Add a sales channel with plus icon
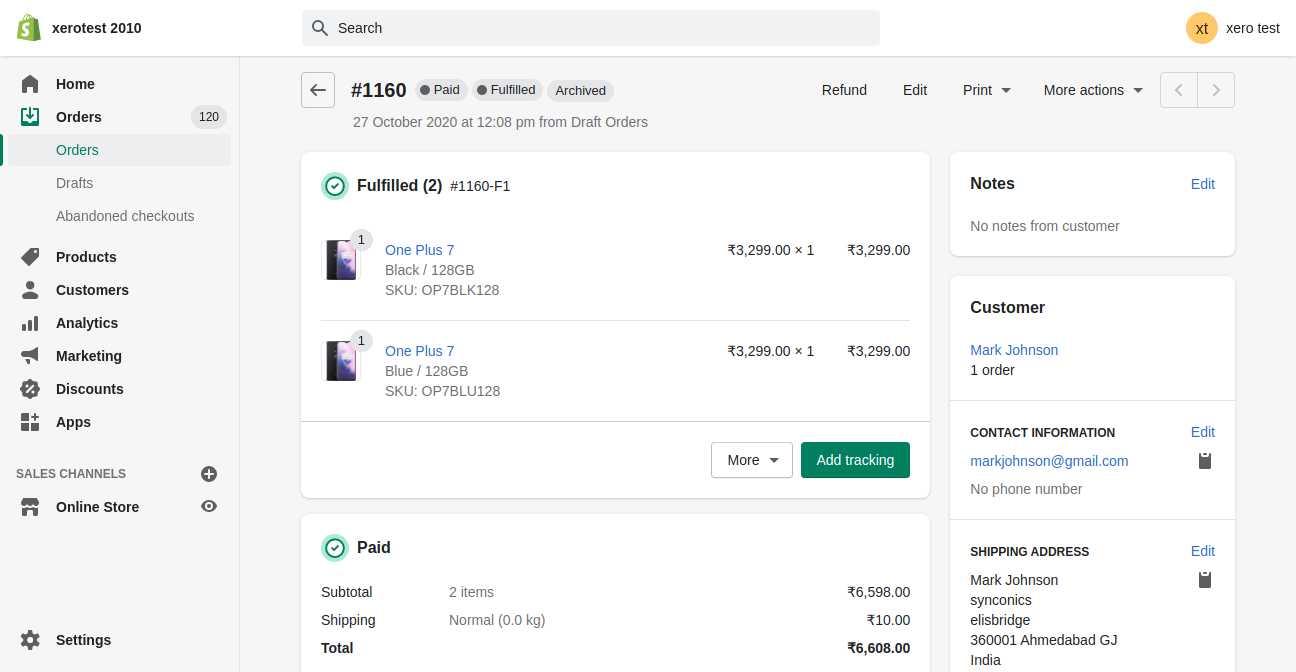This screenshot has height=672, width=1296. point(209,474)
